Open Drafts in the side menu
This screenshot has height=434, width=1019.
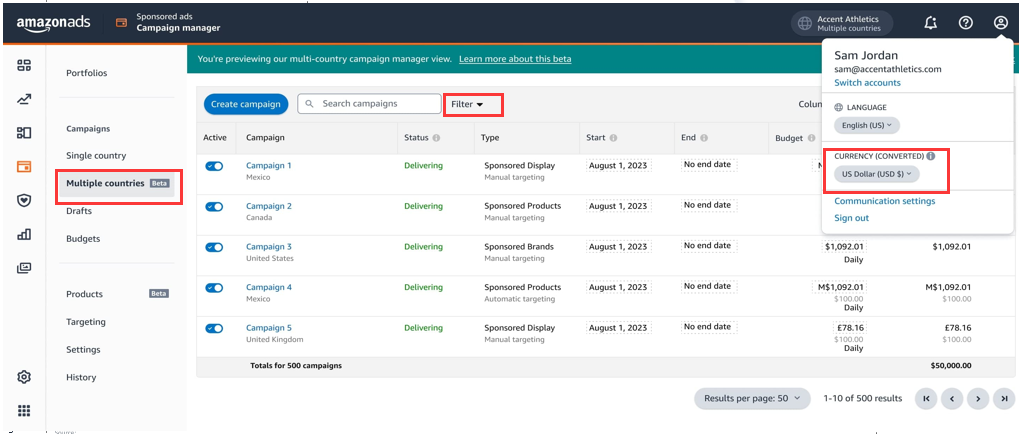coord(79,211)
